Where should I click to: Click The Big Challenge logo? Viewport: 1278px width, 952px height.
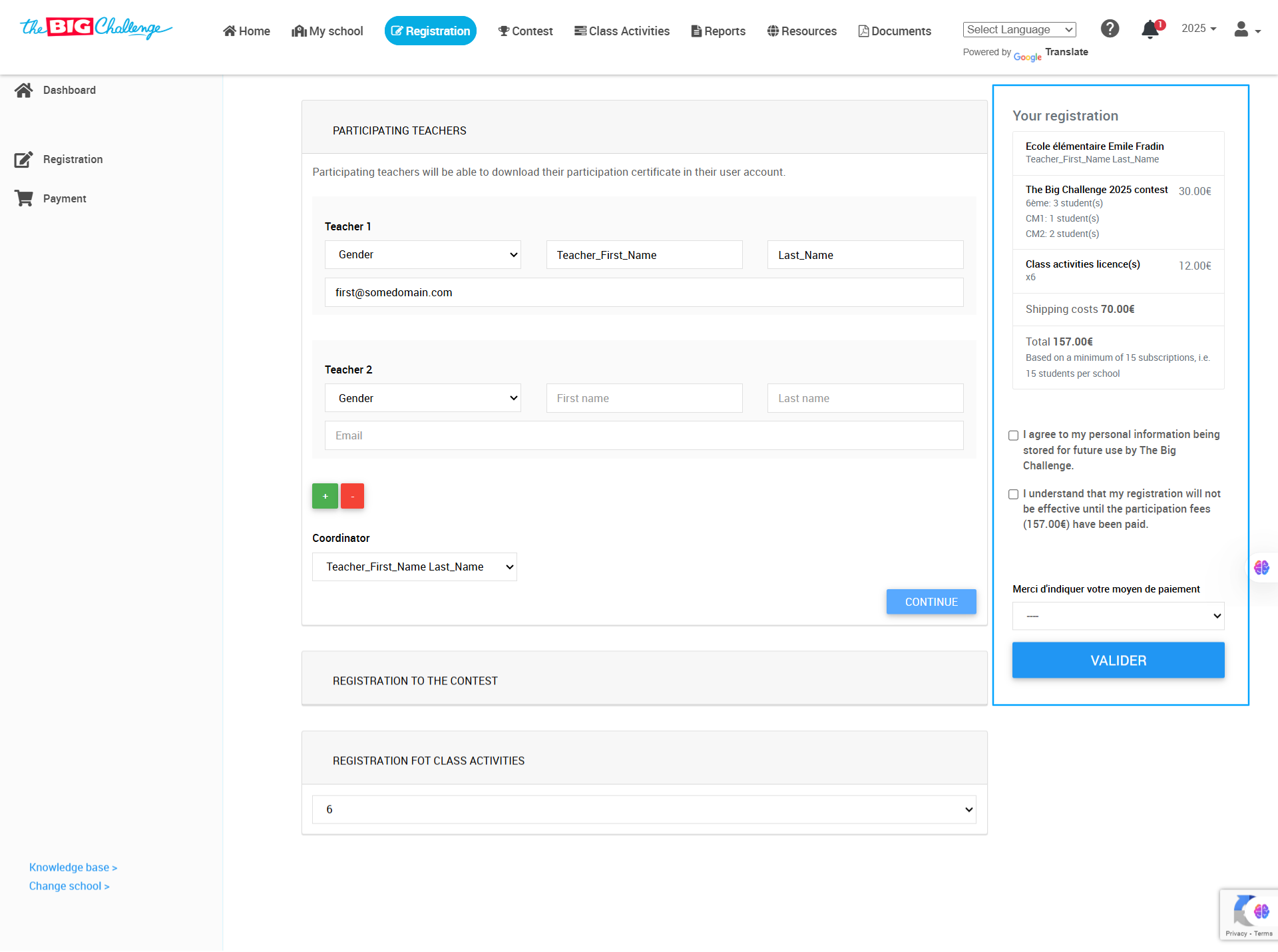[x=96, y=28]
